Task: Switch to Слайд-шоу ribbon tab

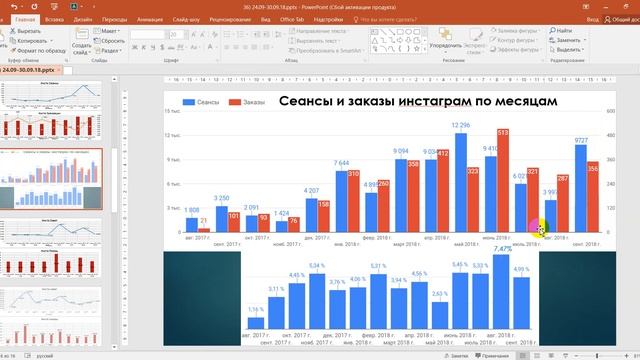Action: coord(186,19)
